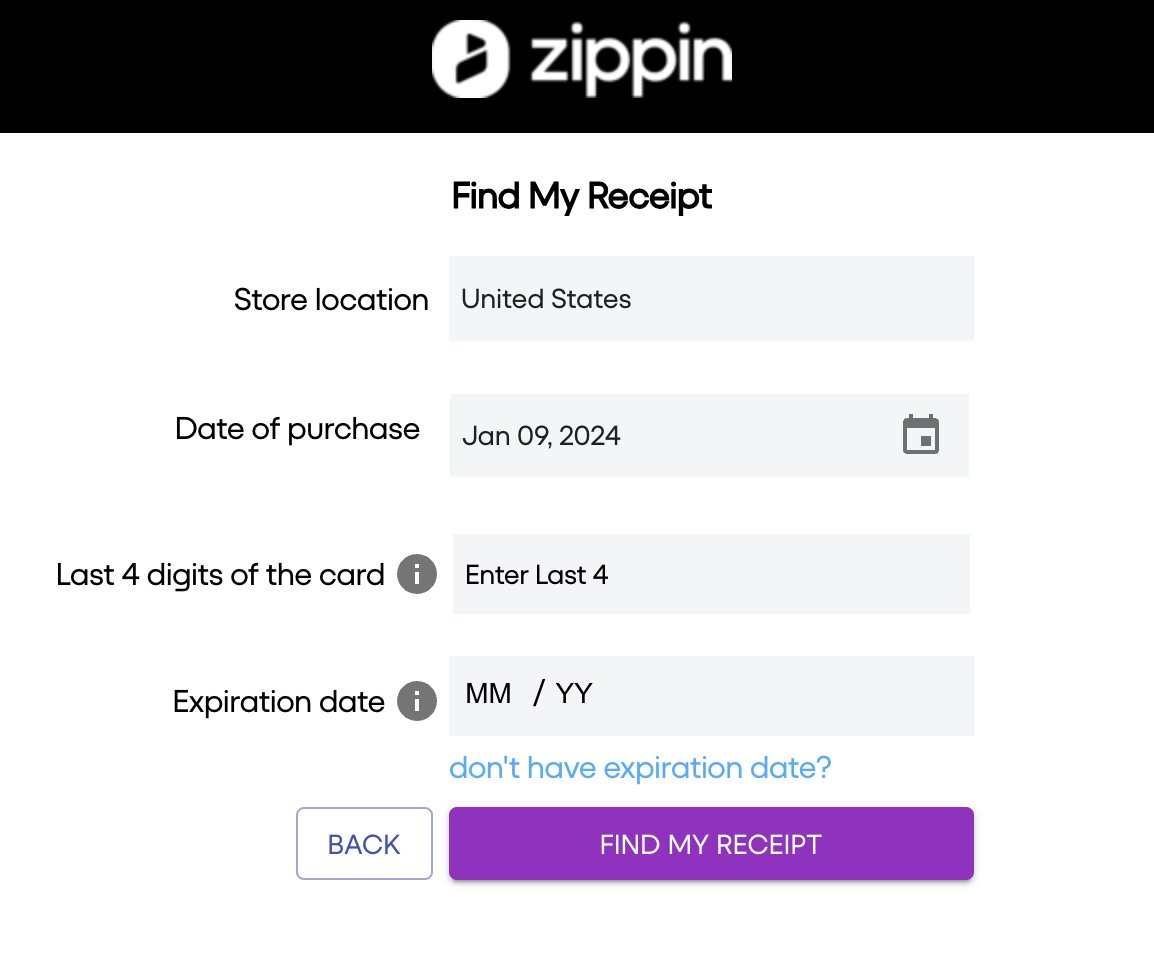Click the MM month portion of expiration

click(487, 693)
